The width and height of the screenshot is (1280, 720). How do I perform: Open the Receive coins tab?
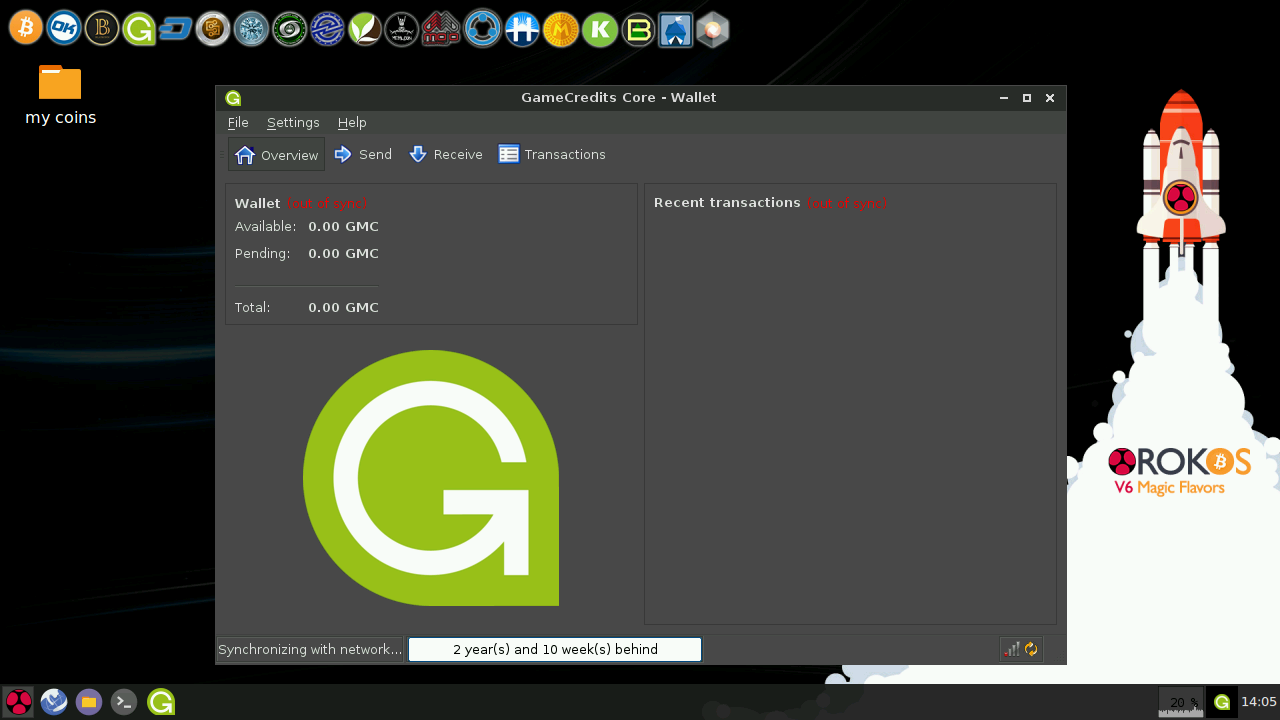click(x=446, y=154)
